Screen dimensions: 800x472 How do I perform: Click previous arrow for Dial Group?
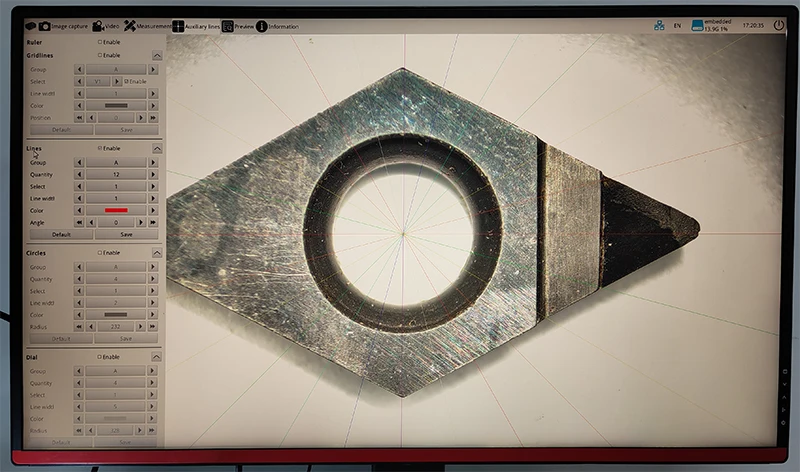coord(79,371)
